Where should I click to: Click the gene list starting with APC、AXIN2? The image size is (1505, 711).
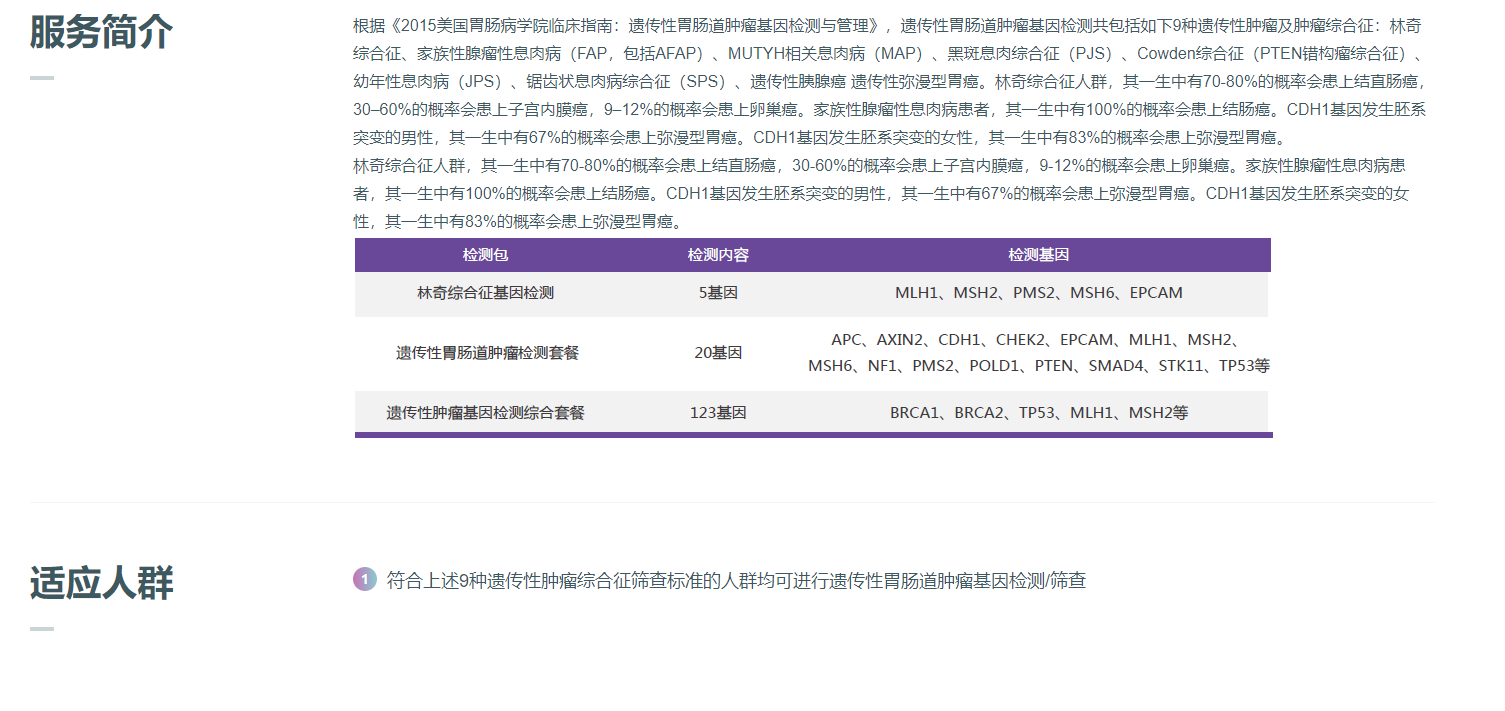pyautogui.click(x=1038, y=353)
